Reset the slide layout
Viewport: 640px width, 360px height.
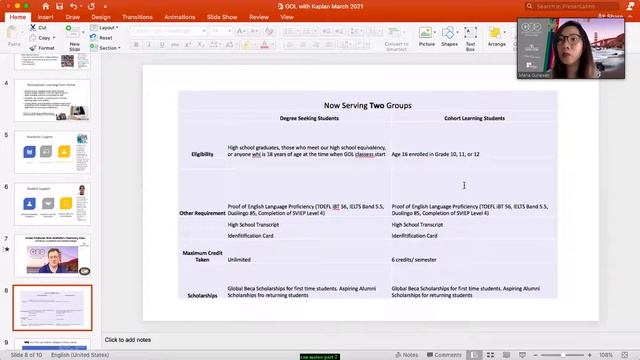coord(102,38)
